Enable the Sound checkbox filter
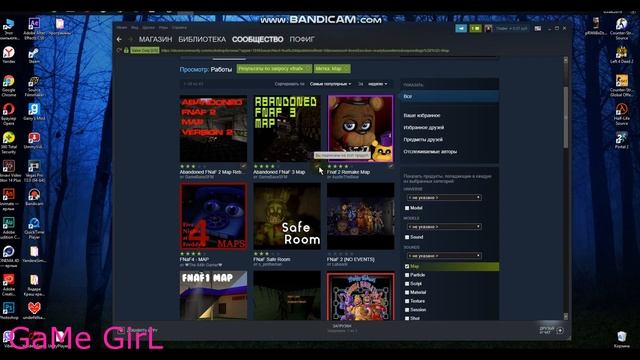The image size is (640, 360). tap(407, 237)
